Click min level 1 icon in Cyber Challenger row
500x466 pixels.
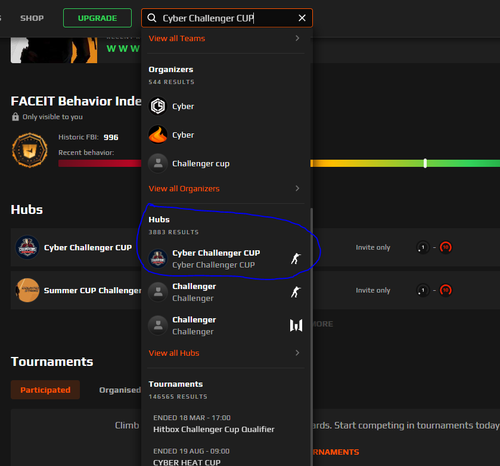[423, 247]
